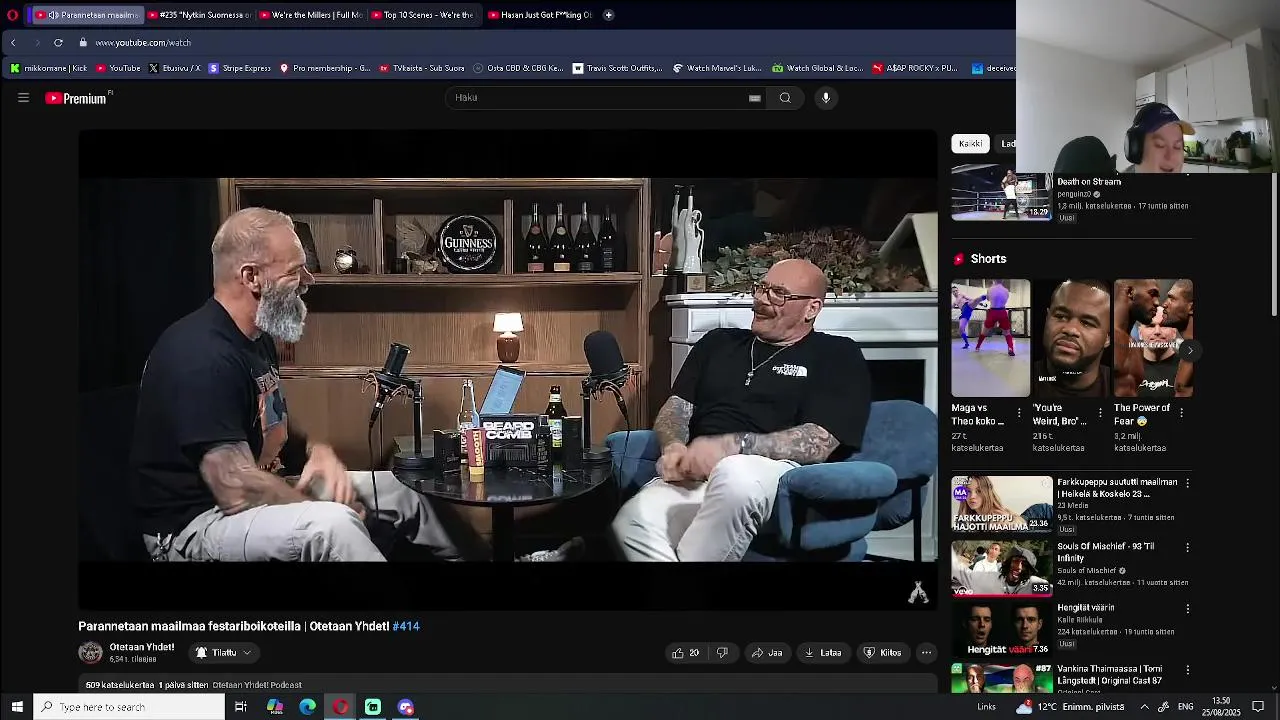The width and height of the screenshot is (1280, 720).
Task: Open options menu for You're Weird short
Action: coord(1100,412)
